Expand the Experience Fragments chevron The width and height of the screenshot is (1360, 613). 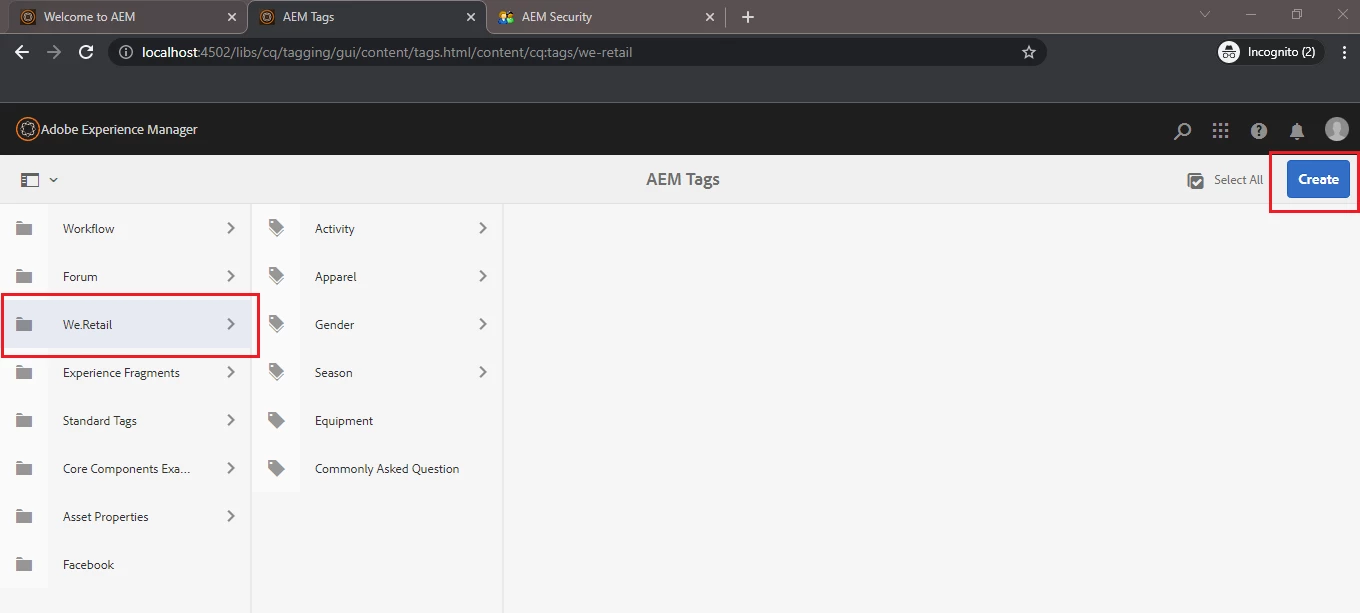pos(231,372)
